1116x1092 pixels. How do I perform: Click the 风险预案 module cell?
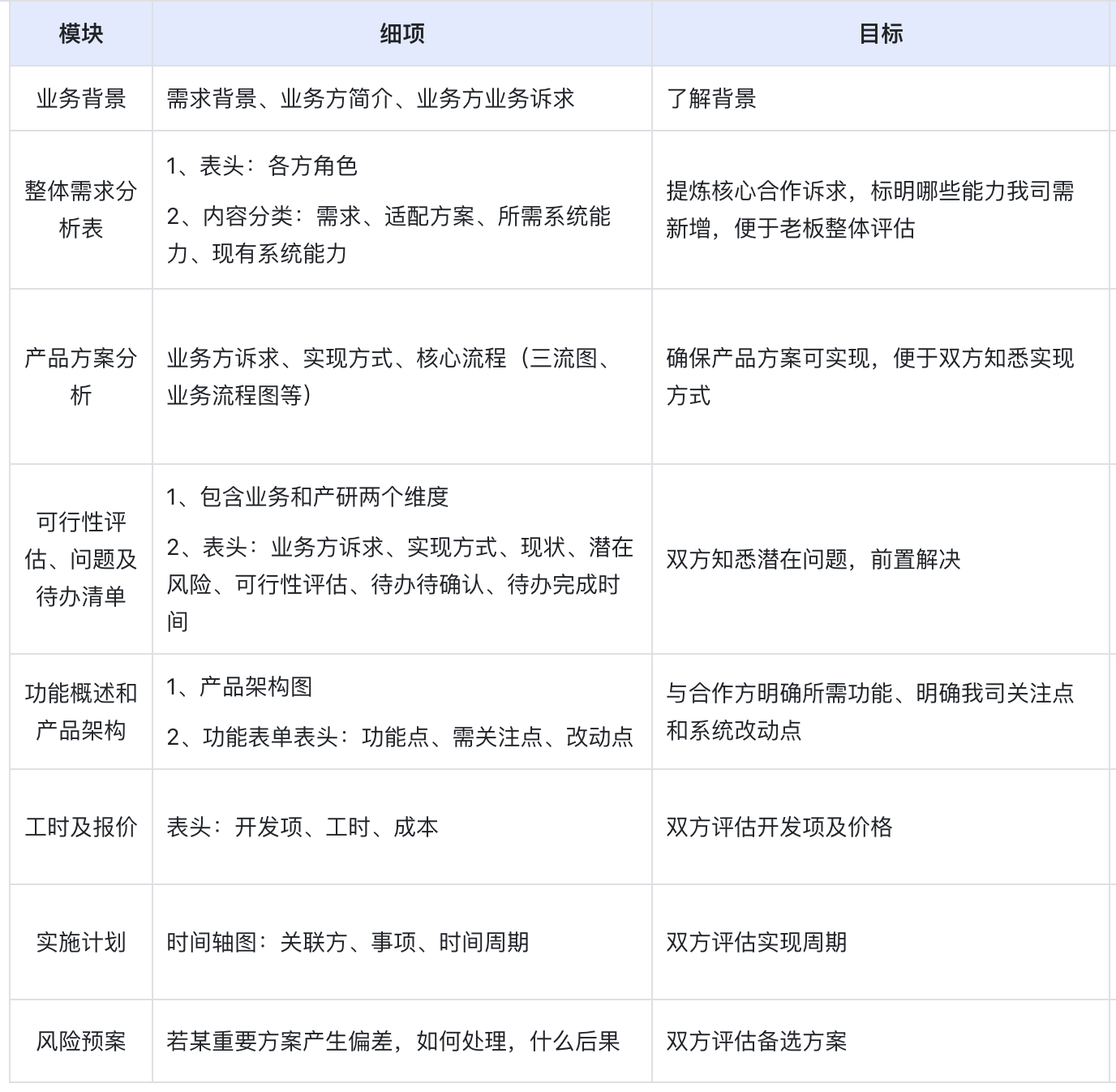click(x=79, y=1045)
